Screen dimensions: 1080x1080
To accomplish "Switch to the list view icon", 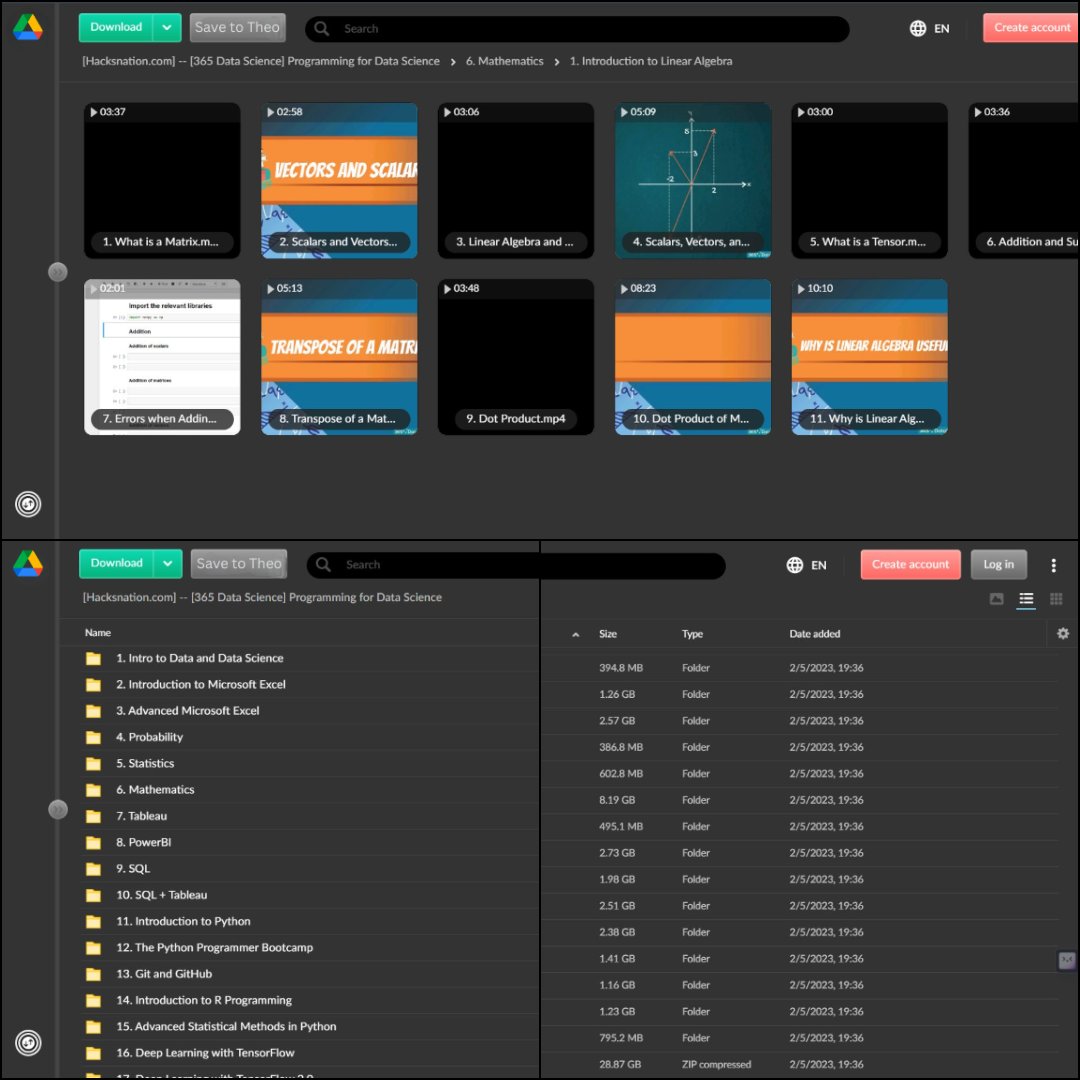I will point(1026,599).
